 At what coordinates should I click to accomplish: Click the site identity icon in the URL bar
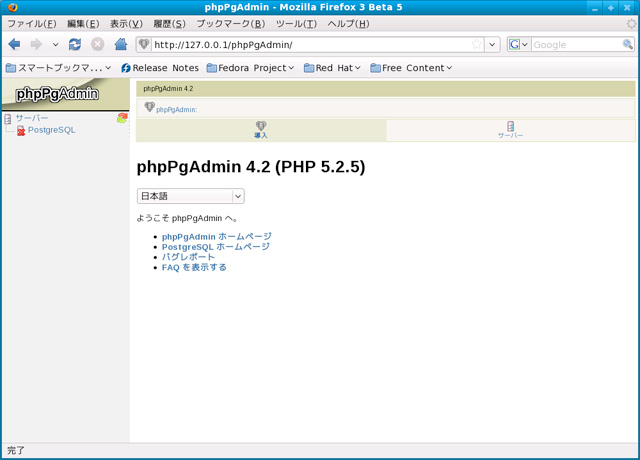(144, 44)
